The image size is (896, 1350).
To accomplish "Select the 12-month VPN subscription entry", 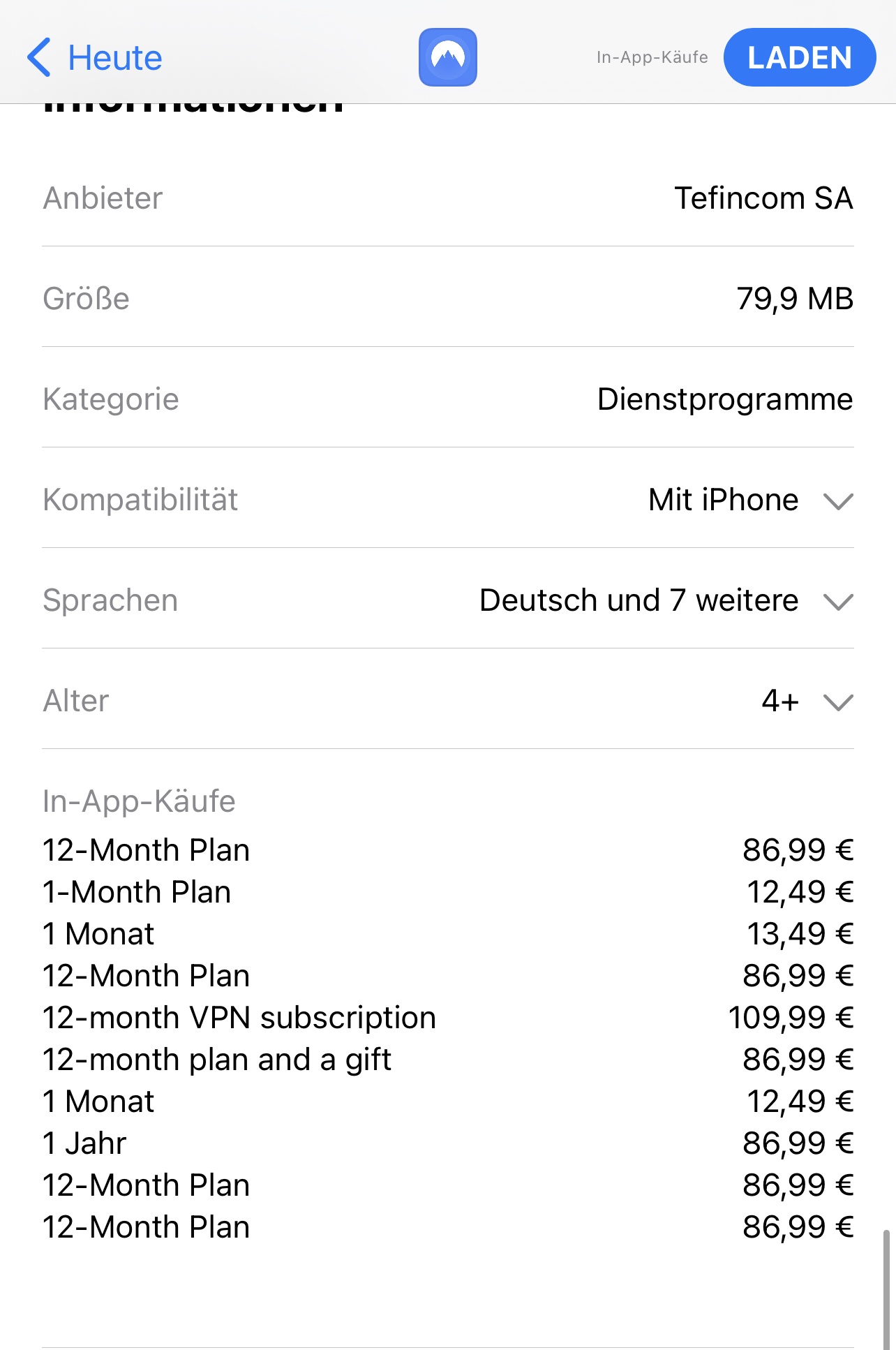I will pos(239,1018).
